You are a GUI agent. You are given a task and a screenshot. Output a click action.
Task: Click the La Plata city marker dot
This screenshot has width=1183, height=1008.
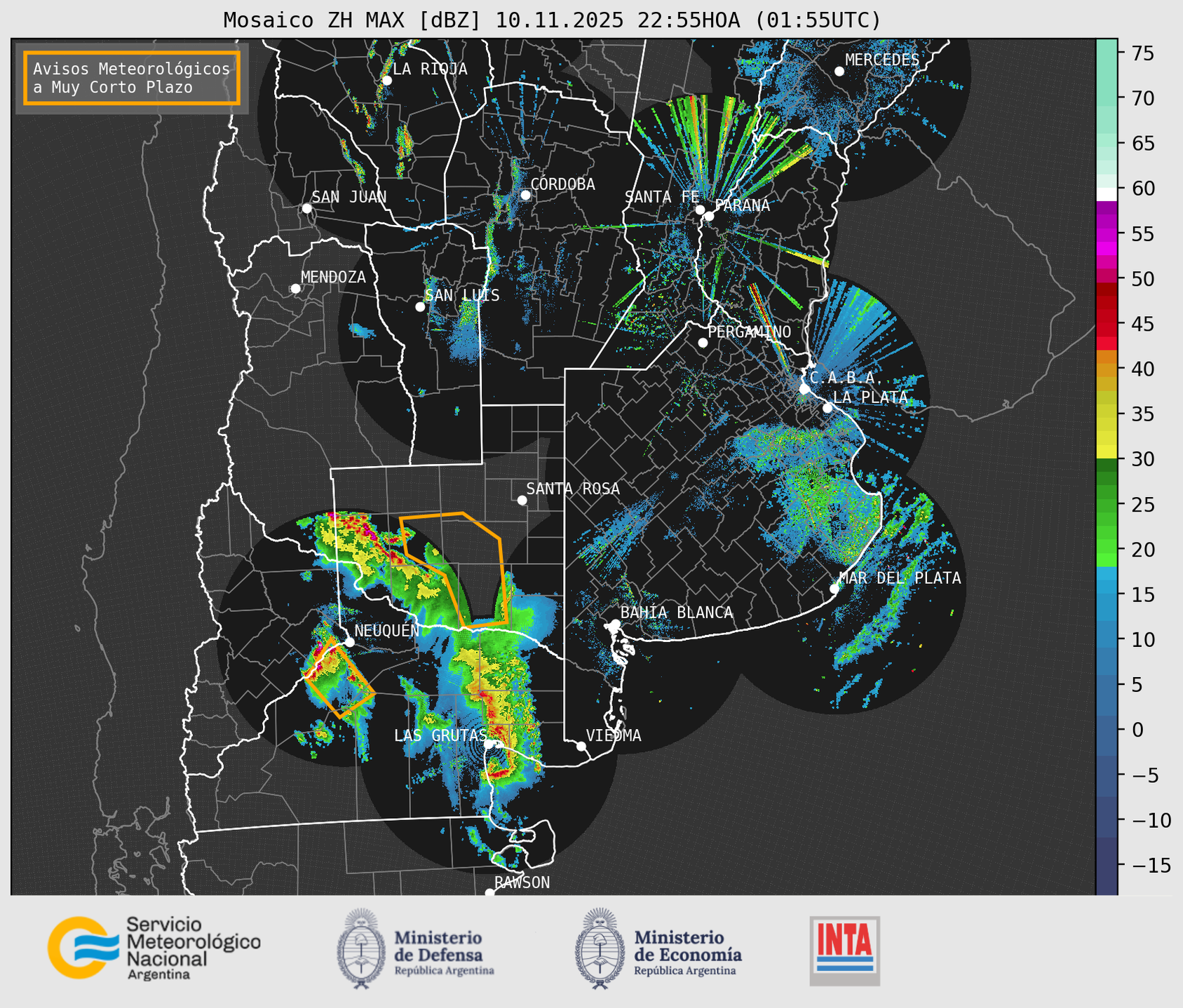click(827, 408)
